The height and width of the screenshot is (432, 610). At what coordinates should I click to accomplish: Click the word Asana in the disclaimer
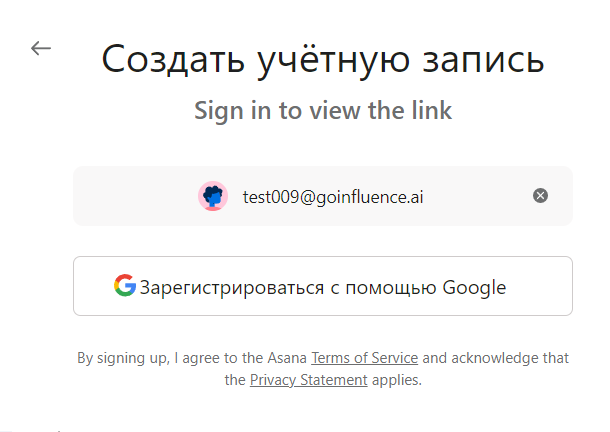coord(288,358)
